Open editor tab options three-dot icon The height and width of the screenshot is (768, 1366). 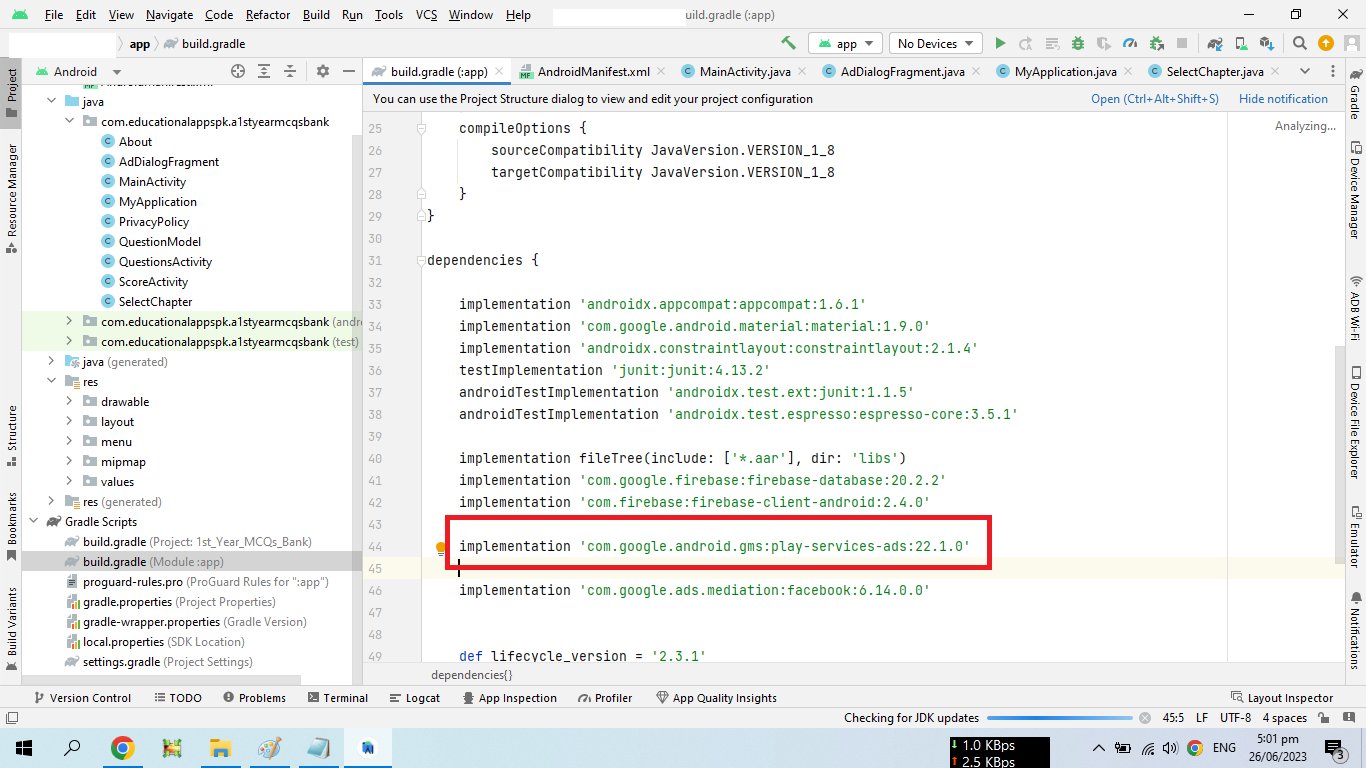pyautogui.click(x=1334, y=71)
